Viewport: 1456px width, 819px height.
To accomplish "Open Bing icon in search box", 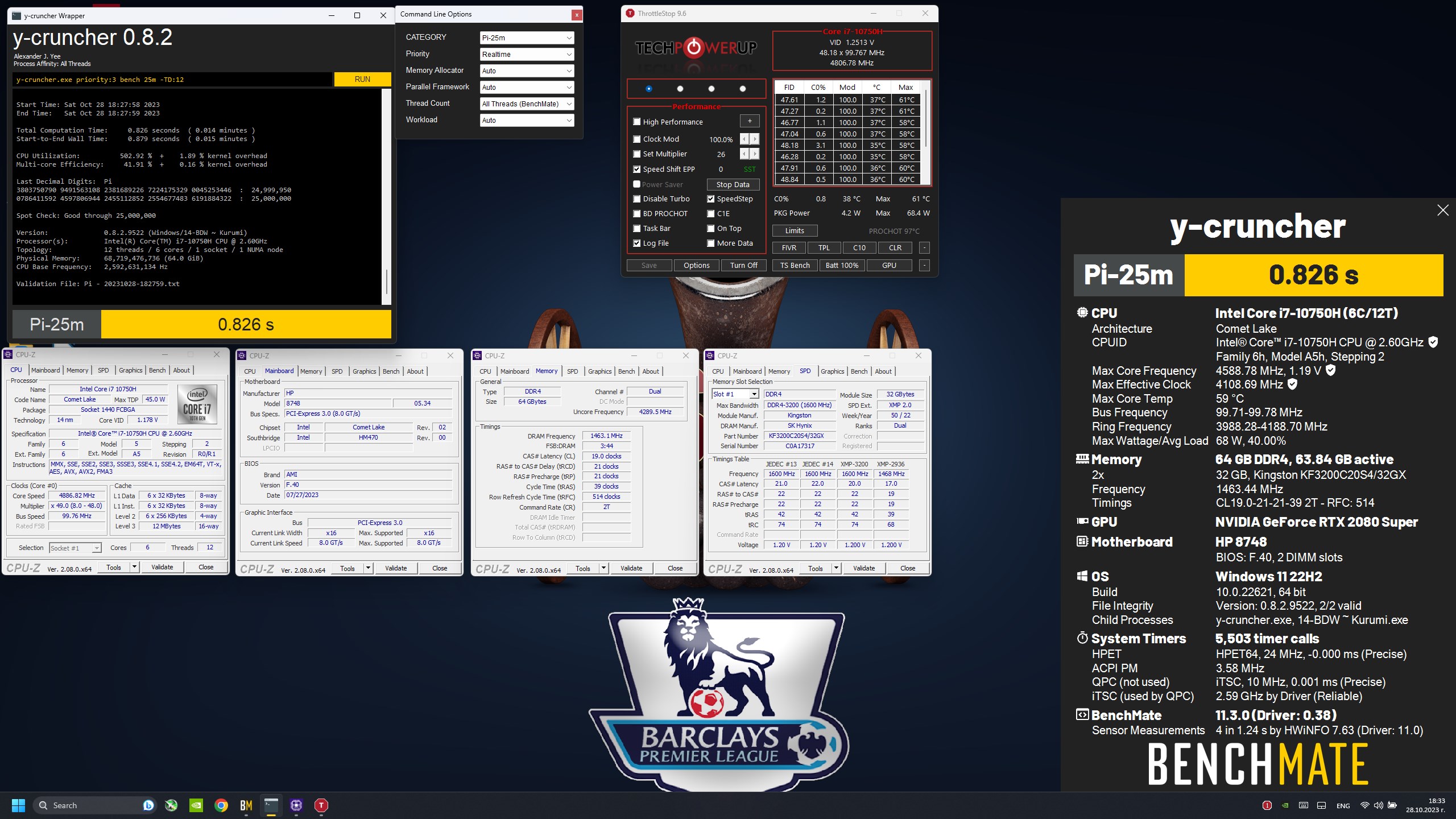I will [x=148, y=805].
